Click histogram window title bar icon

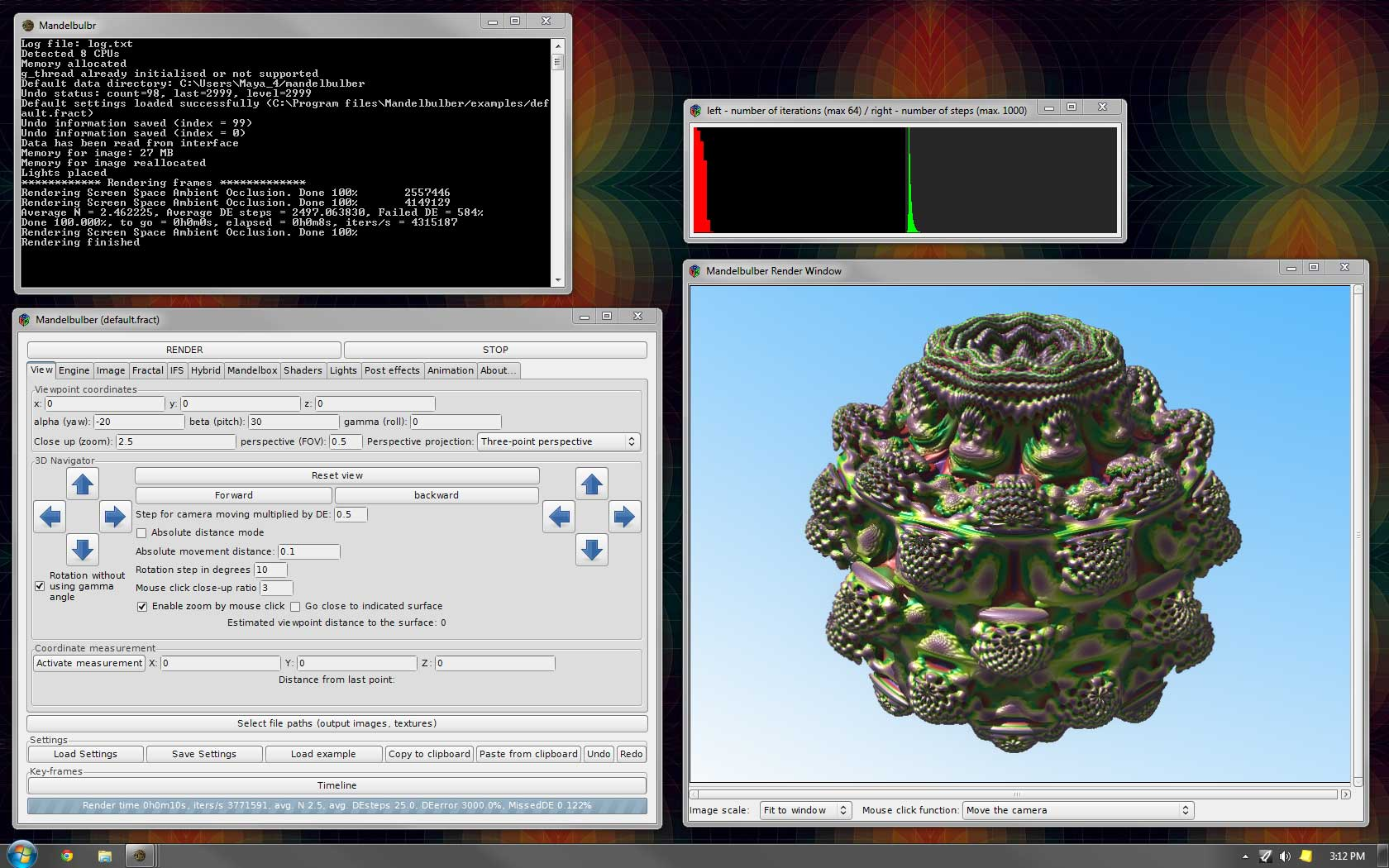(x=696, y=110)
